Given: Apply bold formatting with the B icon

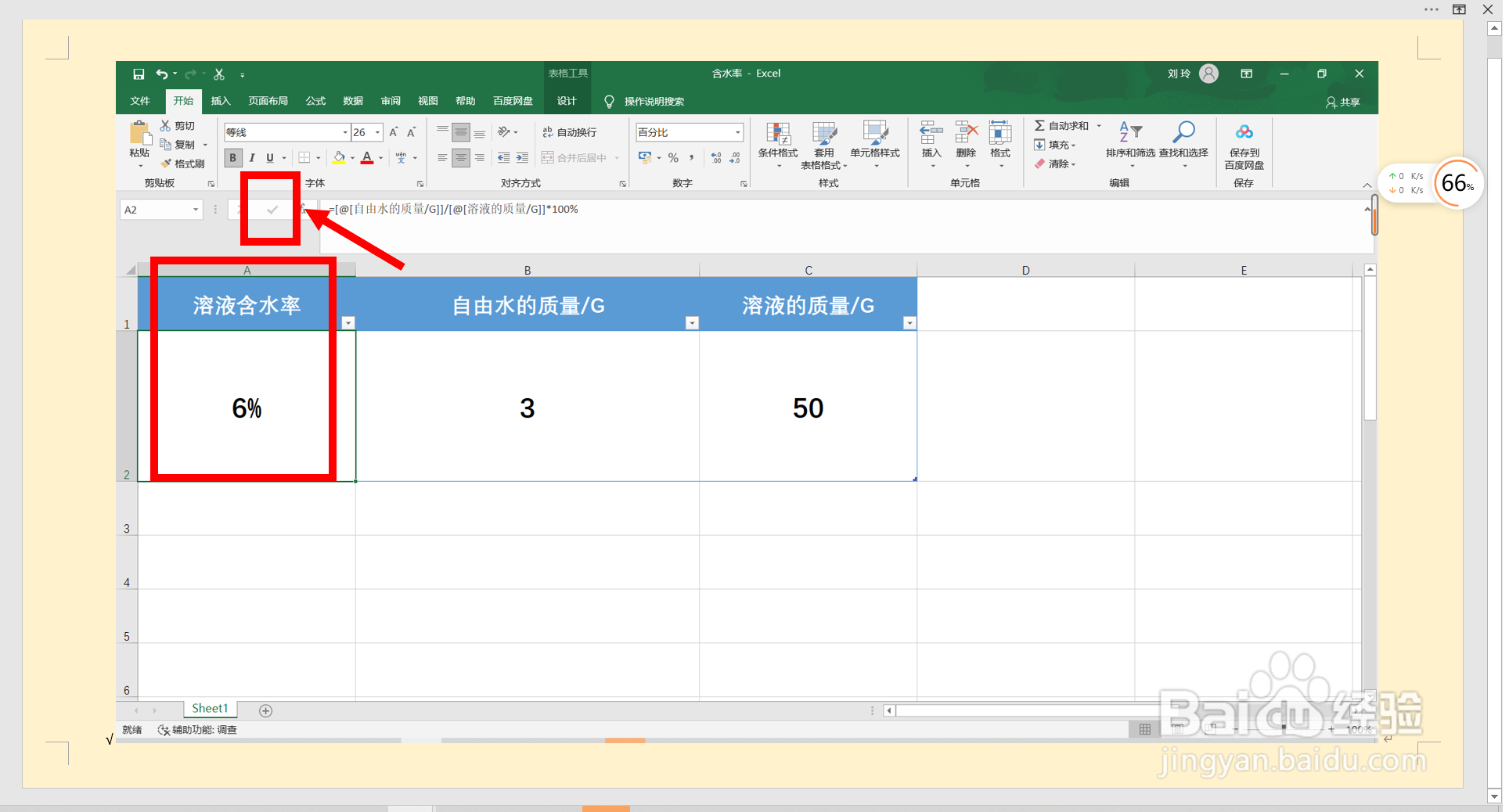Looking at the screenshot, I should (232, 157).
